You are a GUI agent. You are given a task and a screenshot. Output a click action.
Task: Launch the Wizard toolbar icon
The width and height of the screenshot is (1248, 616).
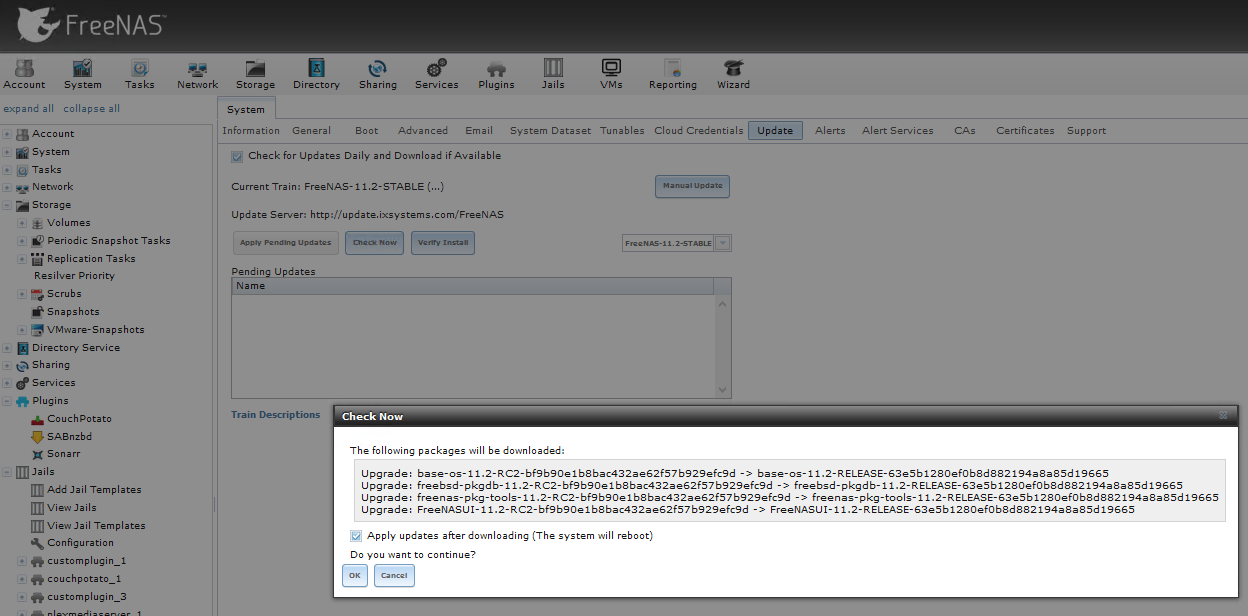733,74
